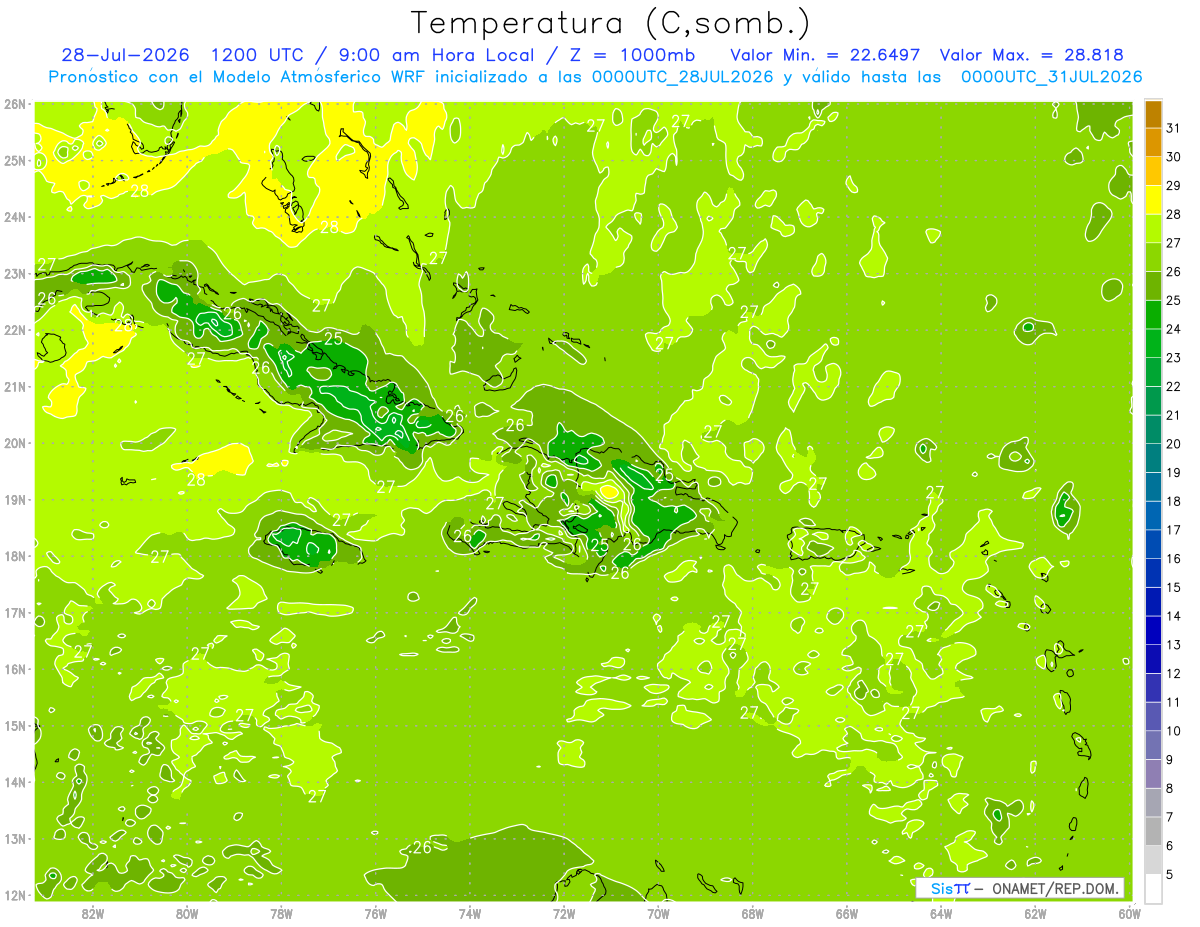
Task: Pick the dark green swatch between 24 and 25
Action: tap(1153, 315)
